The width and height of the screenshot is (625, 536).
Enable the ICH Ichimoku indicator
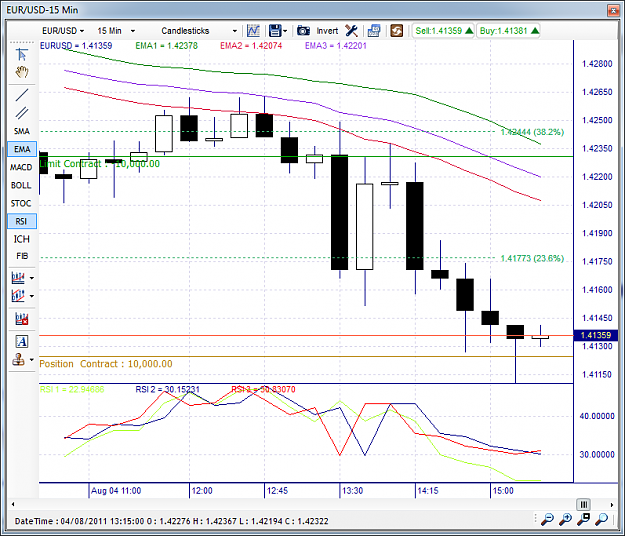pyautogui.click(x=22, y=239)
